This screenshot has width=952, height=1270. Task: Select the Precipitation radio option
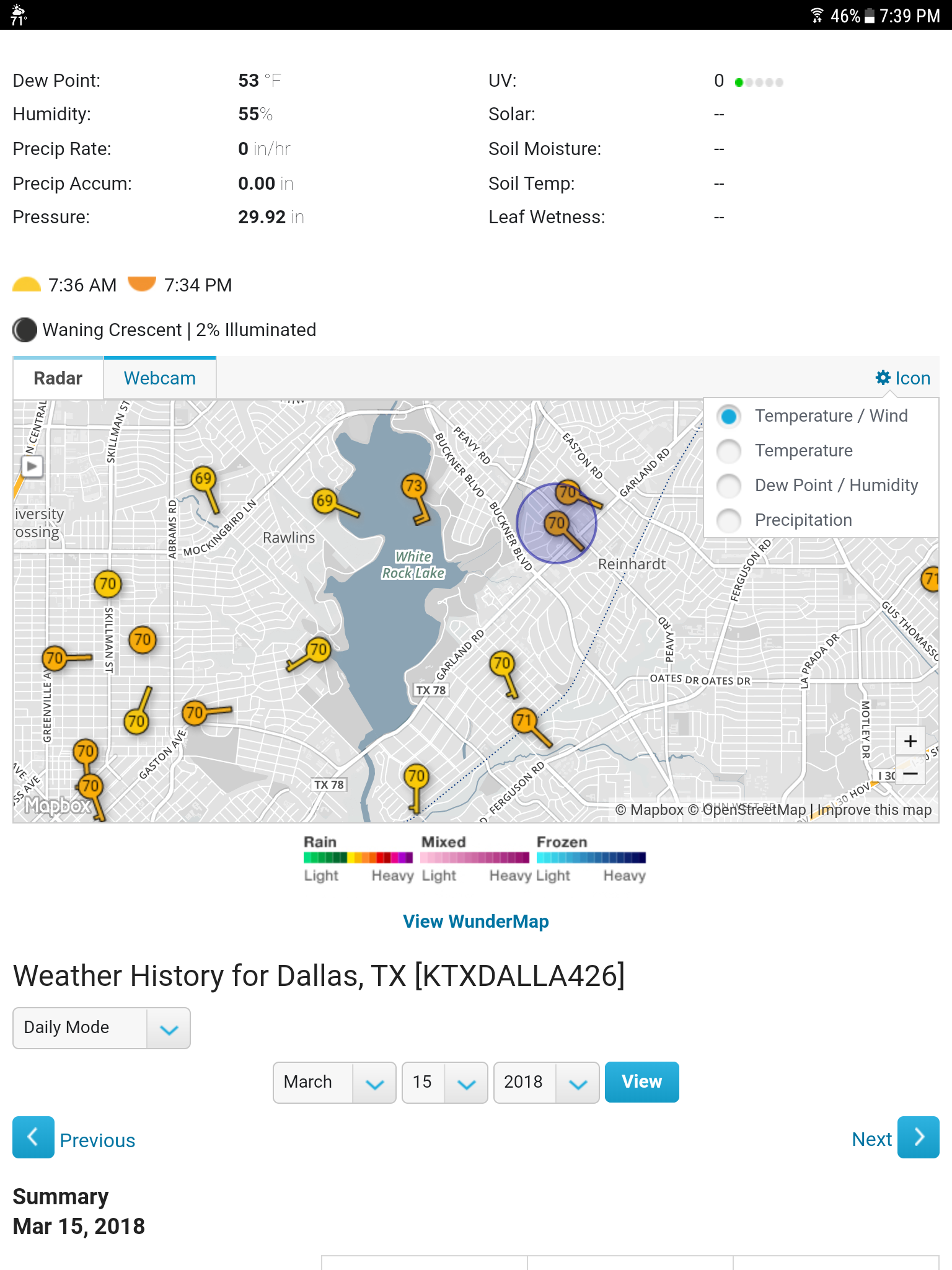click(x=729, y=520)
